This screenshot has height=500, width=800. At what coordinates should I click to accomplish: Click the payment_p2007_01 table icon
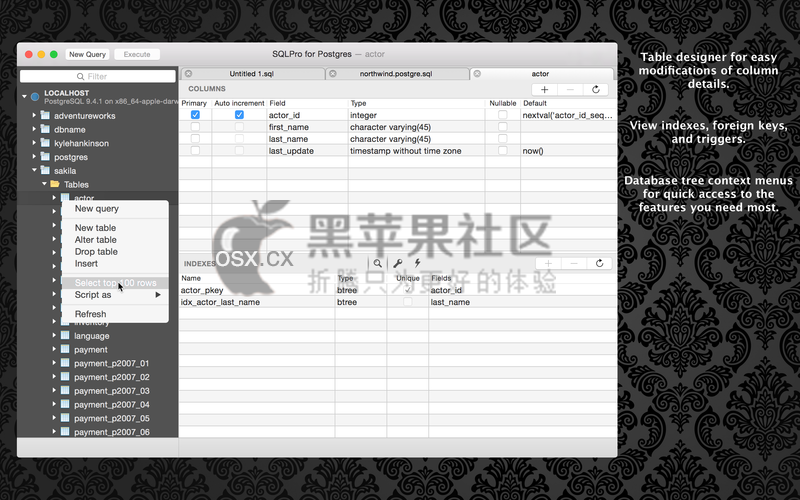[x=65, y=363]
